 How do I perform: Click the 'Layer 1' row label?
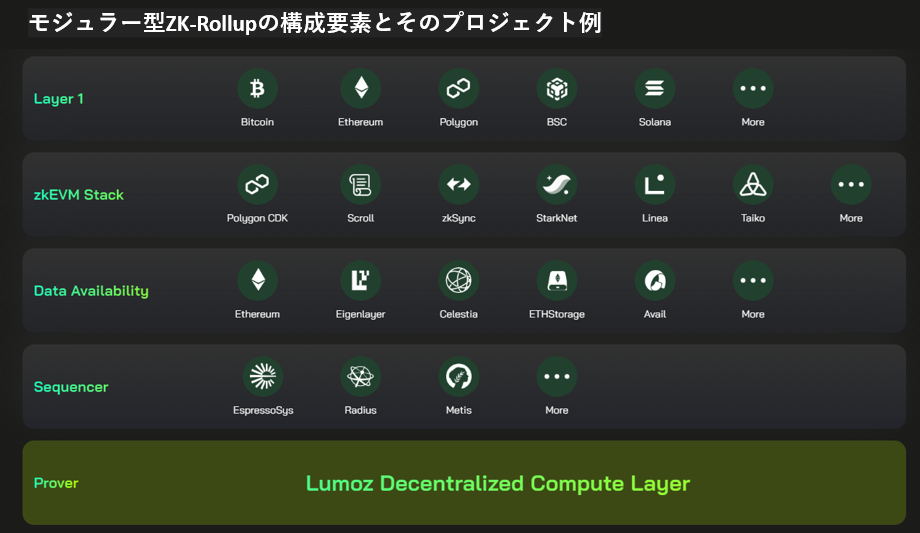click(59, 99)
